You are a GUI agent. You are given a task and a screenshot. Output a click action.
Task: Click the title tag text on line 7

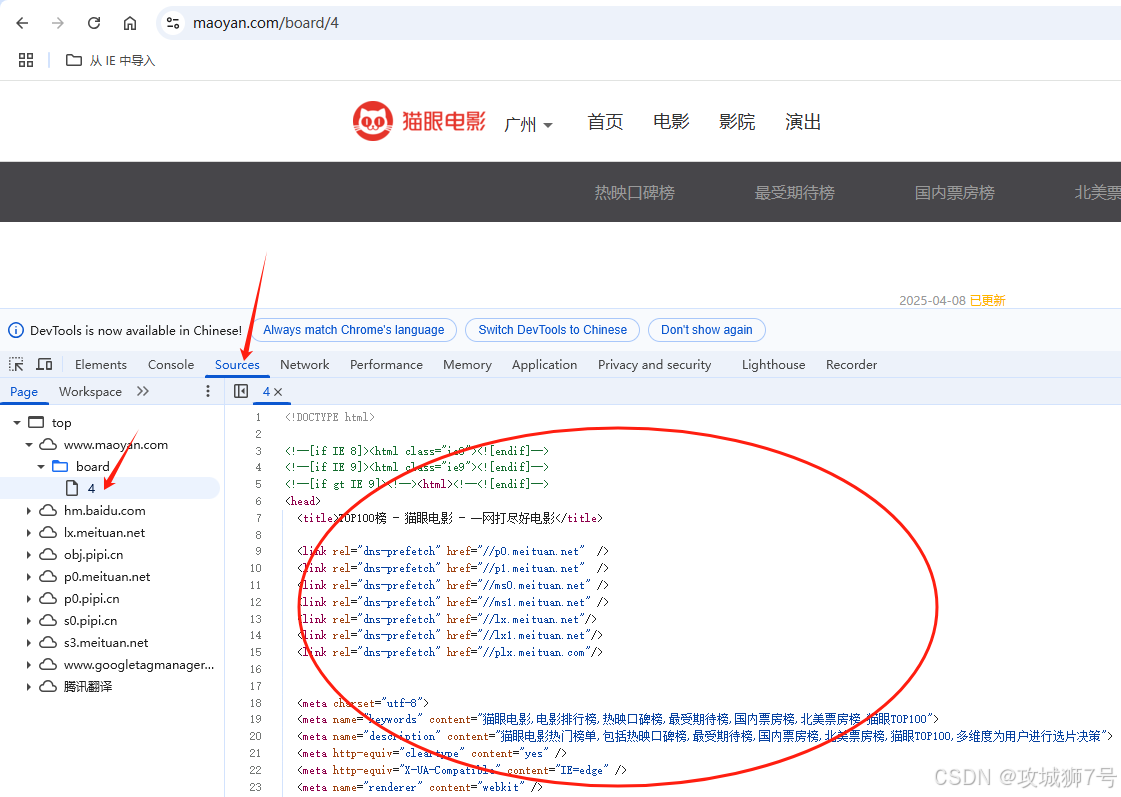click(450, 518)
